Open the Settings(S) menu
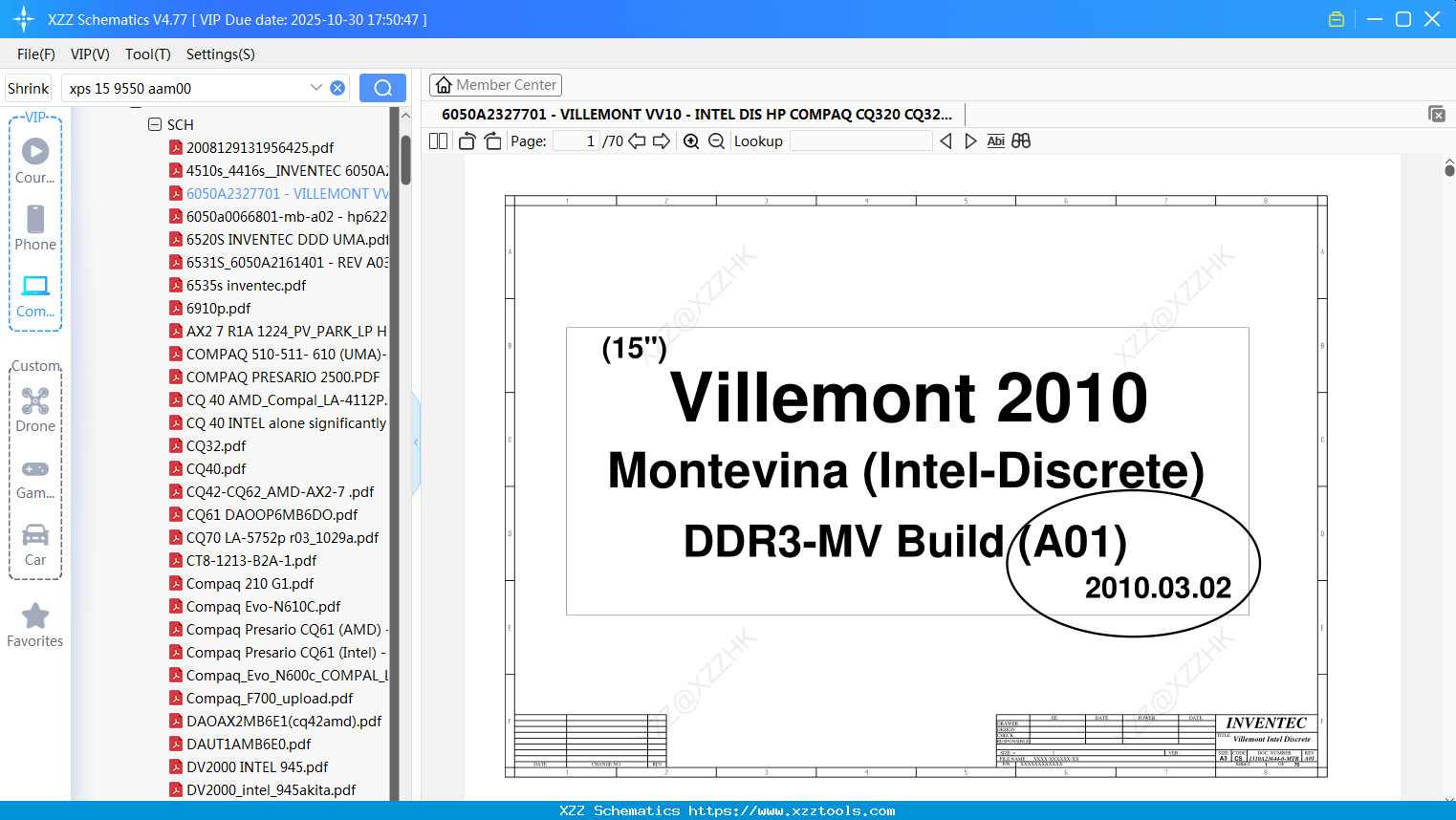Image resolution: width=1456 pixels, height=820 pixels. coord(221,54)
